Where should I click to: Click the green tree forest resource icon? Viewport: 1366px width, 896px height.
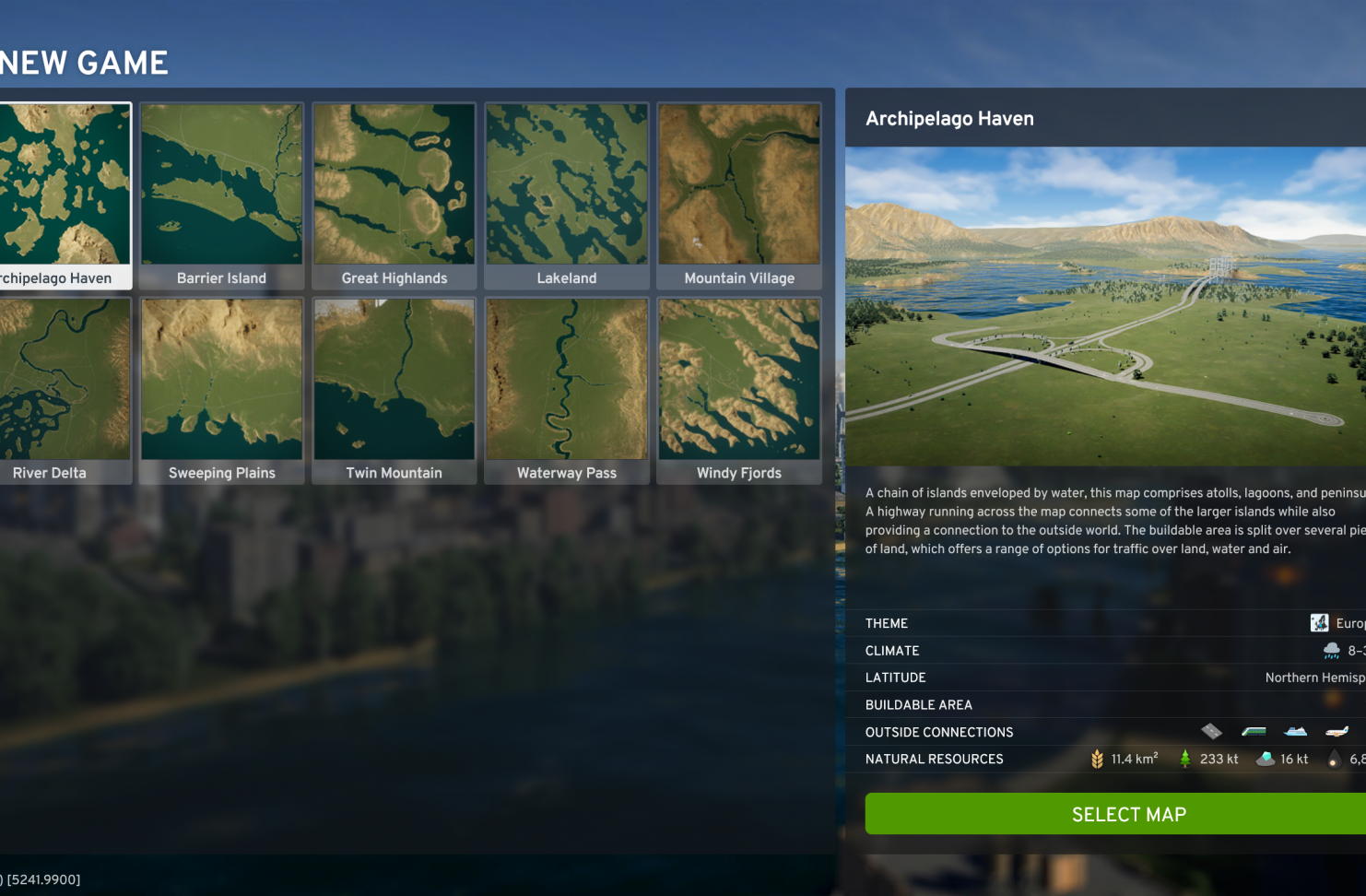(x=1185, y=759)
